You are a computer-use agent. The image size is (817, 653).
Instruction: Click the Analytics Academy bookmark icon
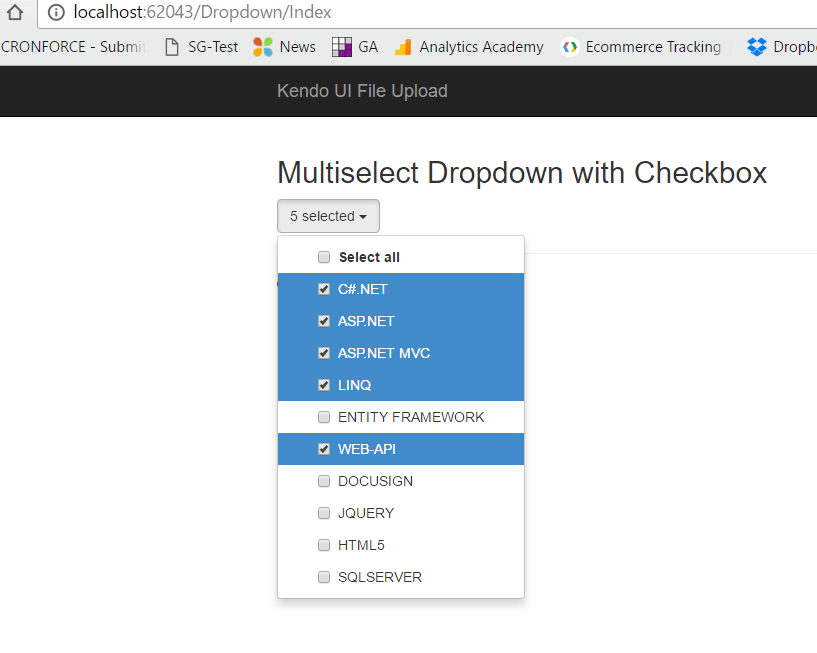point(403,46)
